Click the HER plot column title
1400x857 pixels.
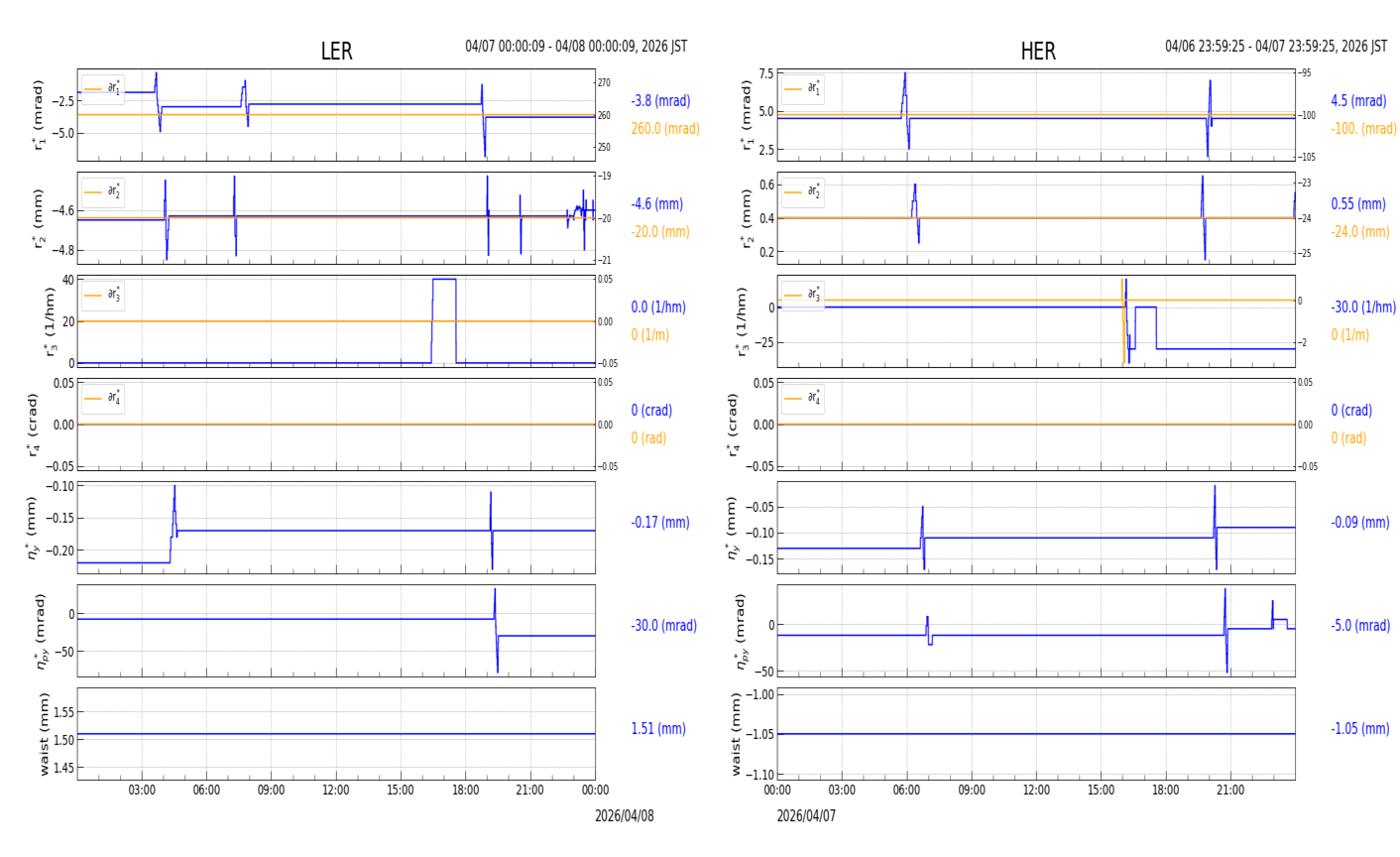[x=1038, y=52]
